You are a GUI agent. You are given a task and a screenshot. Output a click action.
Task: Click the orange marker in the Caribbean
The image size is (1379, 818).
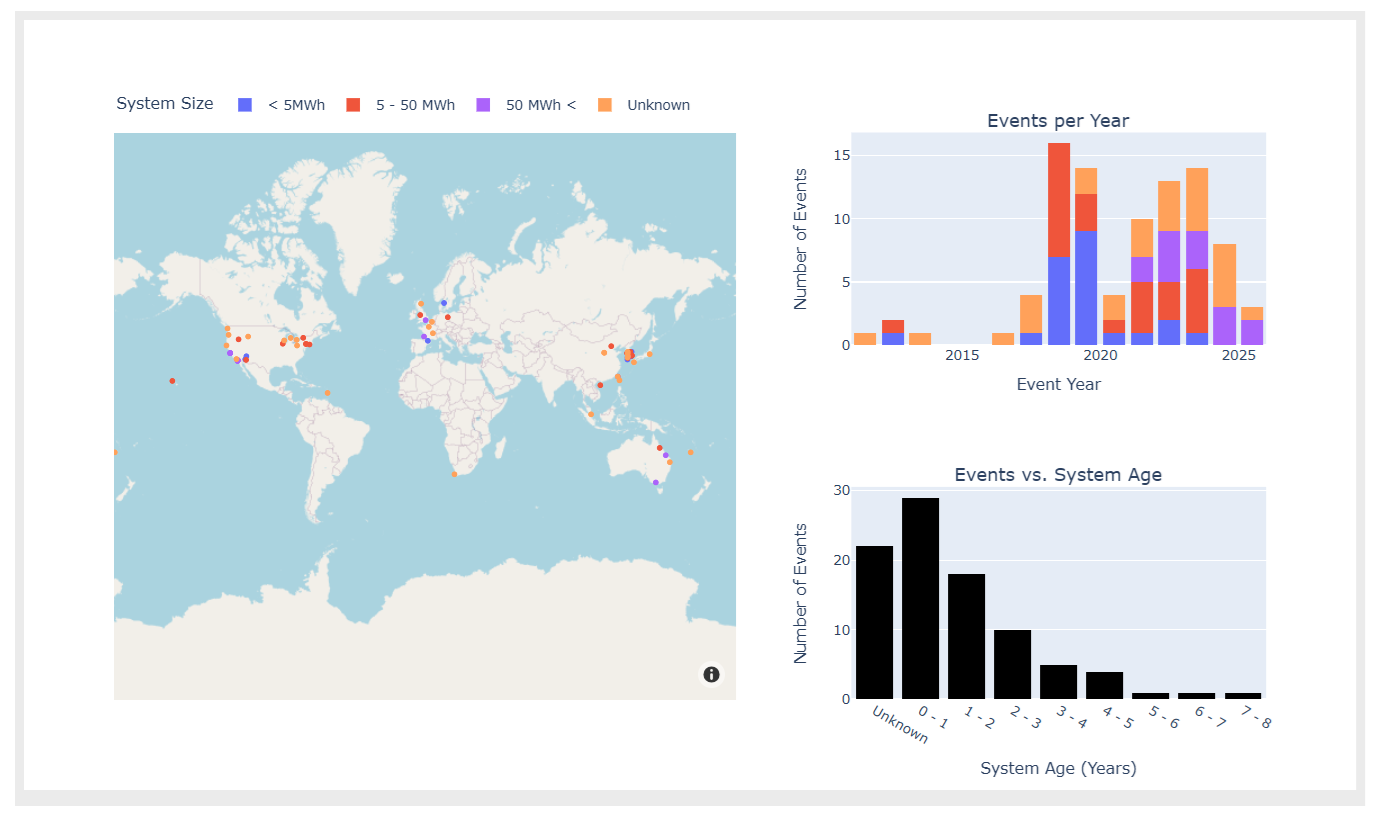tap(327, 393)
